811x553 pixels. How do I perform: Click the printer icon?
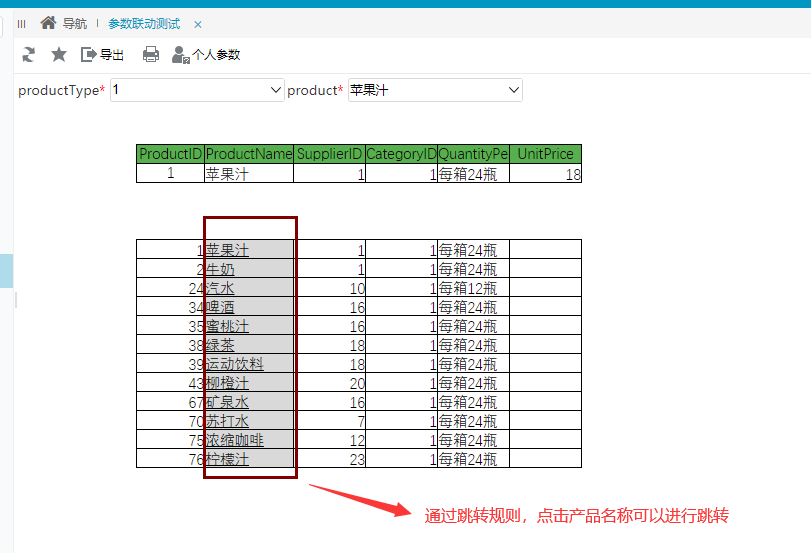(151, 54)
